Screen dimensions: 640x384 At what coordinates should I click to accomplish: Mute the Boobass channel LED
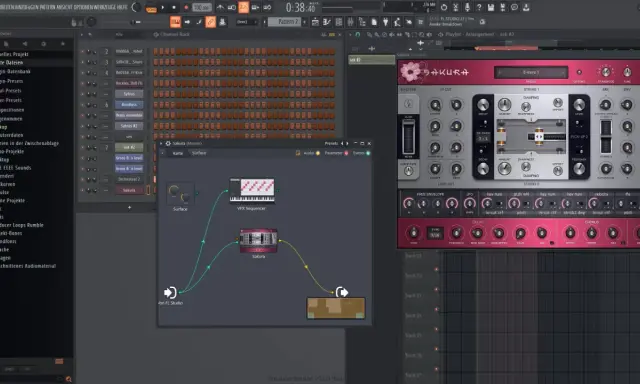[x=82, y=104]
